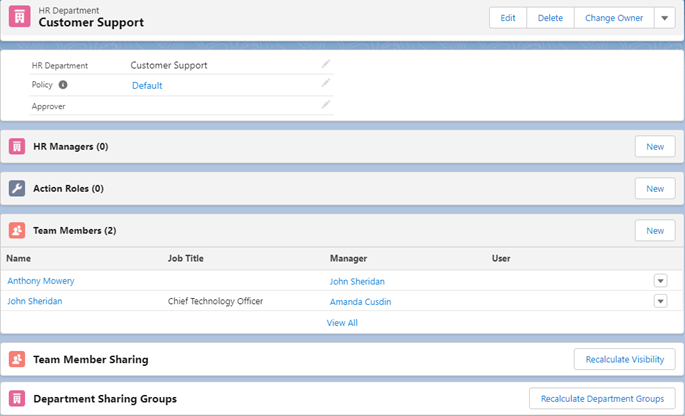Create a new HR Manager with New button
The width and height of the screenshot is (685, 416).
[x=654, y=146]
